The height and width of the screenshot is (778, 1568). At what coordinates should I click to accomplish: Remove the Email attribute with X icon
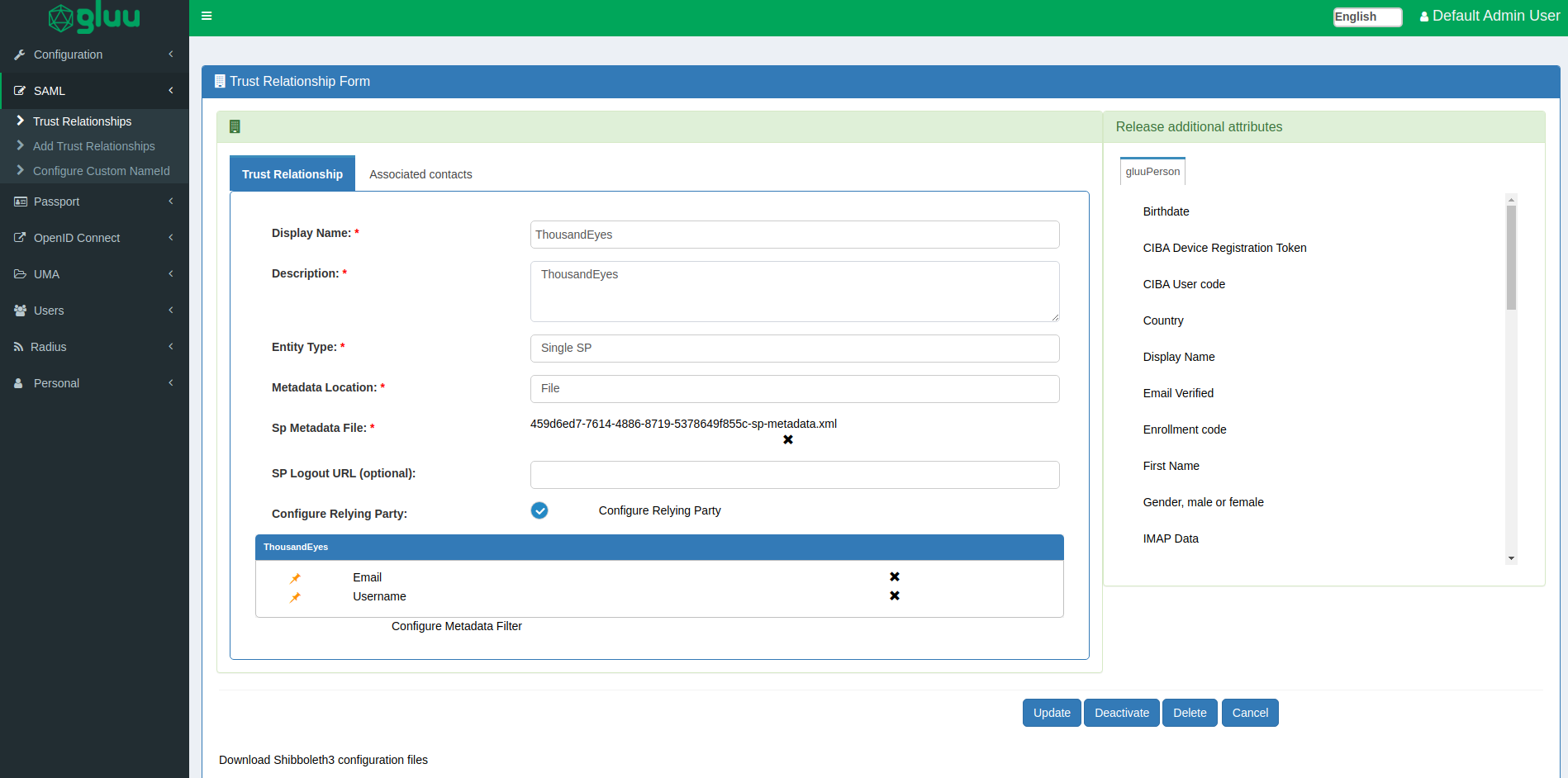(x=894, y=576)
